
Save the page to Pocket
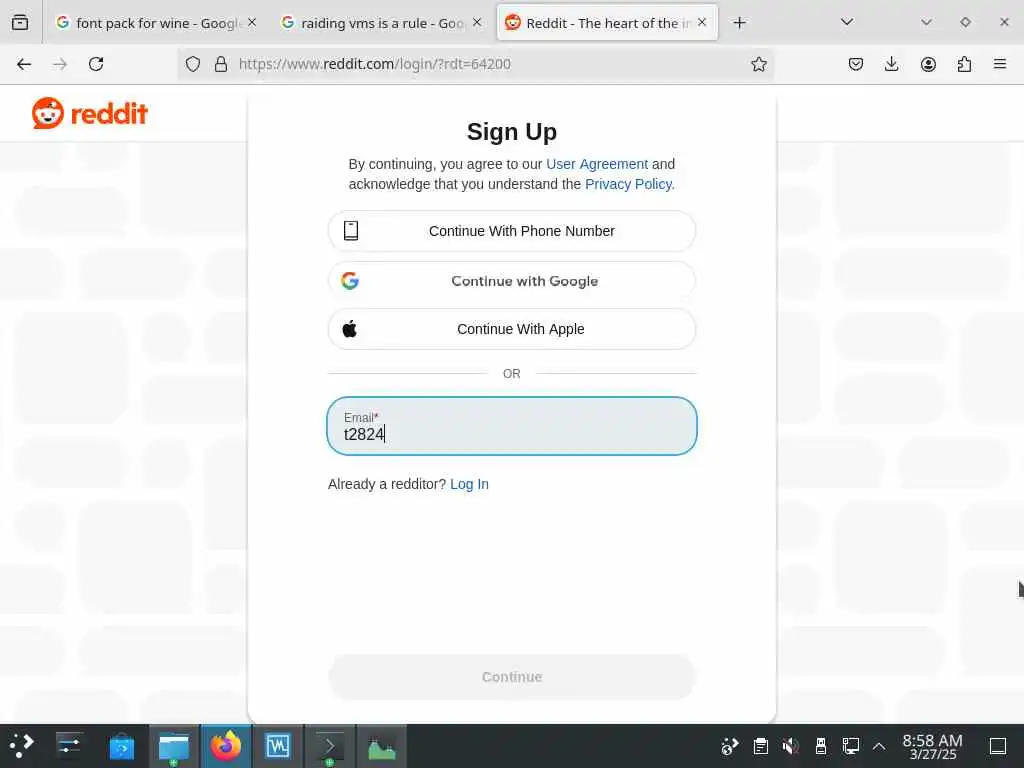click(856, 64)
